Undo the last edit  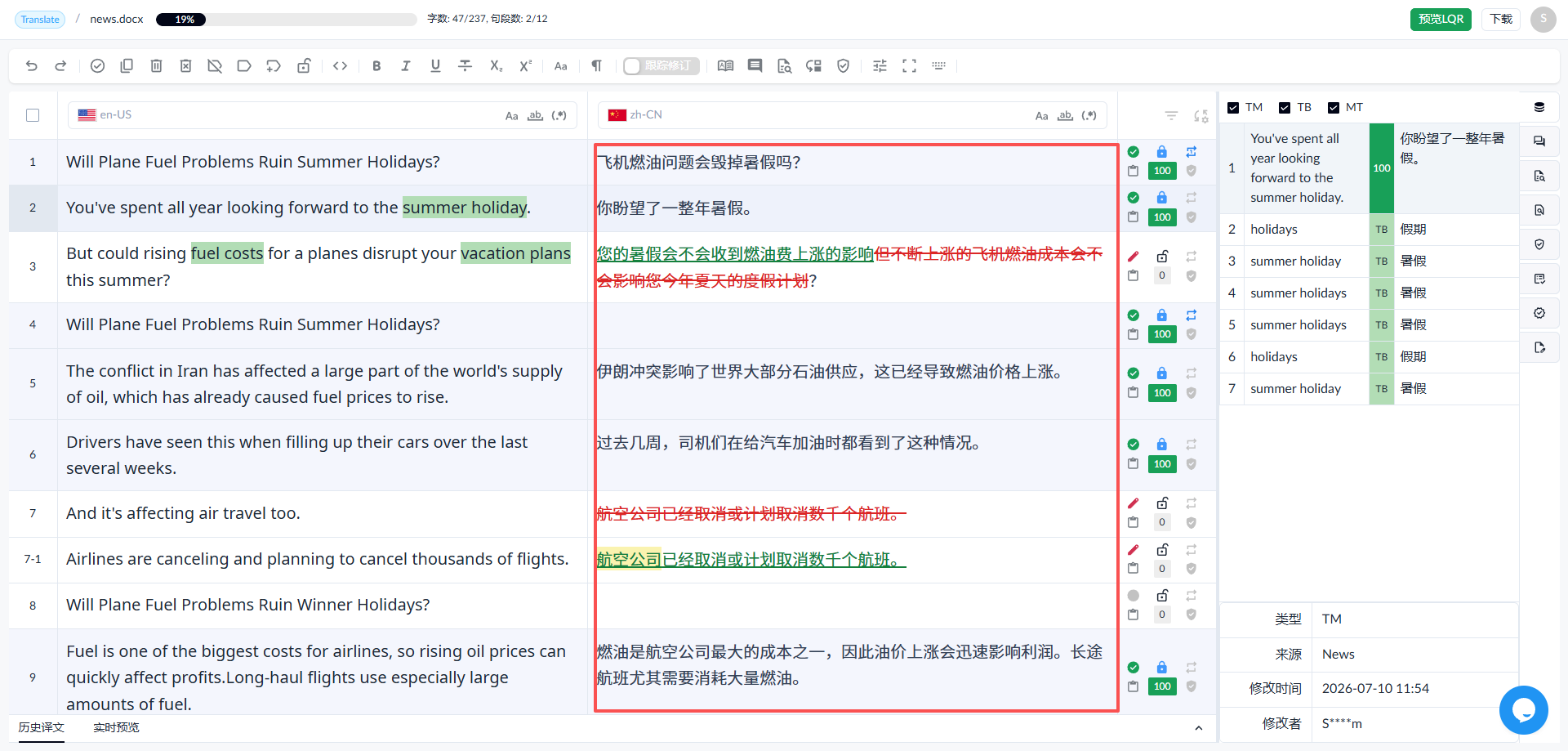(x=32, y=66)
